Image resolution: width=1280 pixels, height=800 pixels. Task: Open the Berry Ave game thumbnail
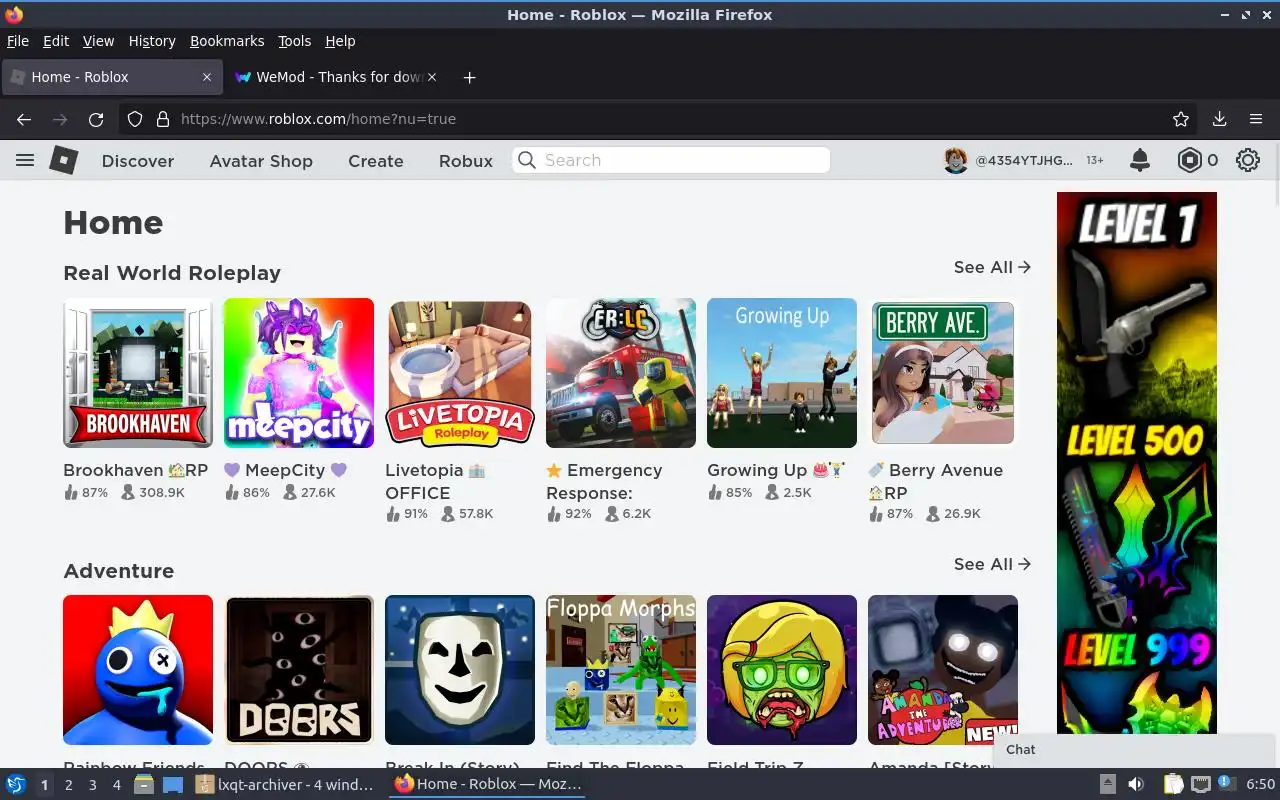943,373
